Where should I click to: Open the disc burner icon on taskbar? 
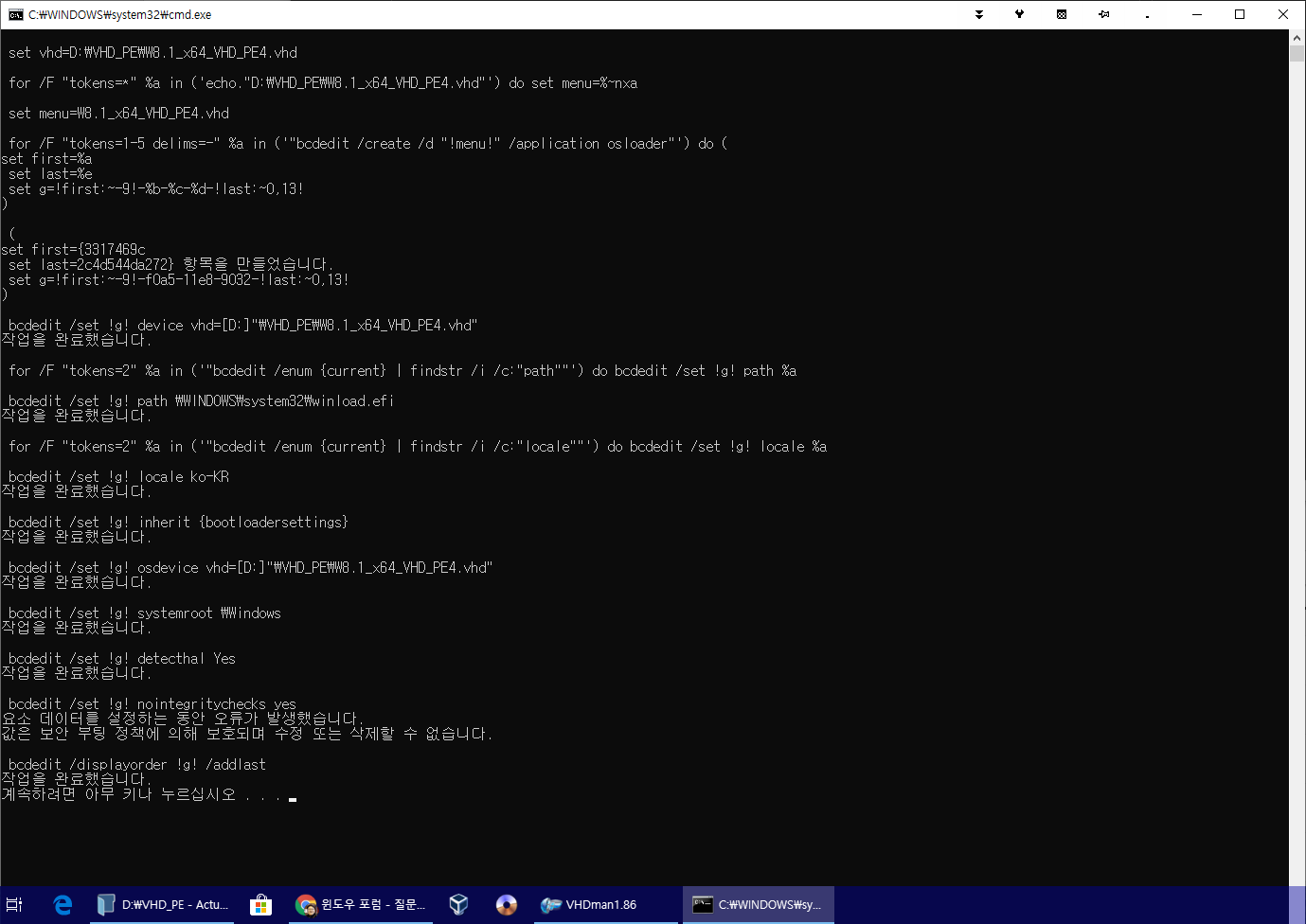(507, 905)
